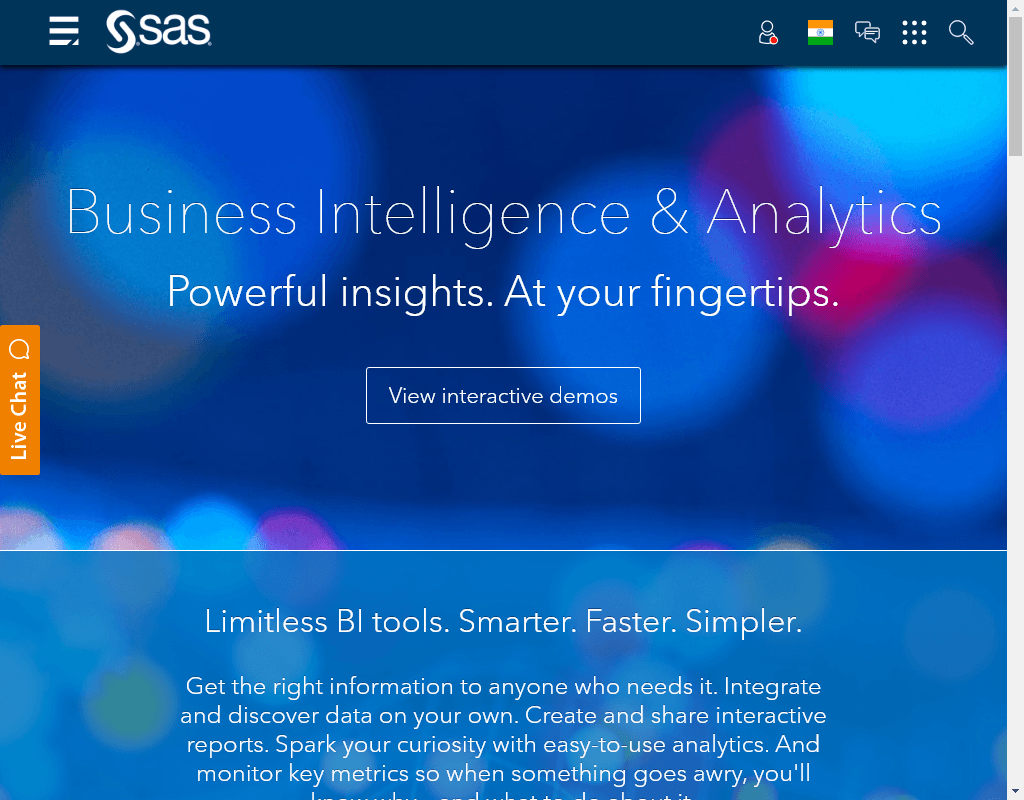Expand the nine-dot apps grid menu
The image size is (1024, 800).
pyautogui.click(x=914, y=32)
